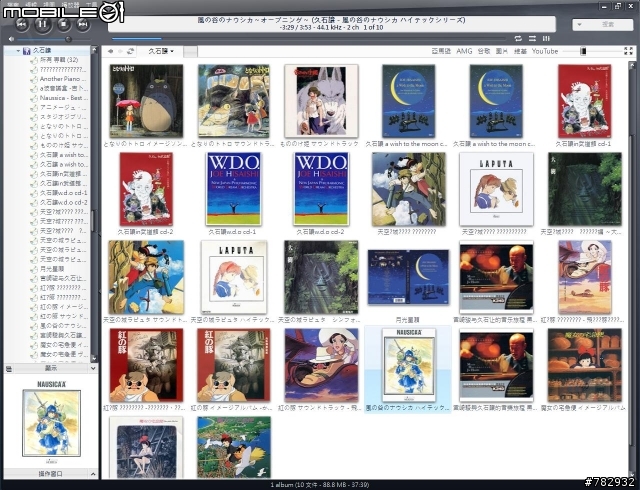Toggle shuffle mode icon
640x490 pixels.
pos(532,38)
